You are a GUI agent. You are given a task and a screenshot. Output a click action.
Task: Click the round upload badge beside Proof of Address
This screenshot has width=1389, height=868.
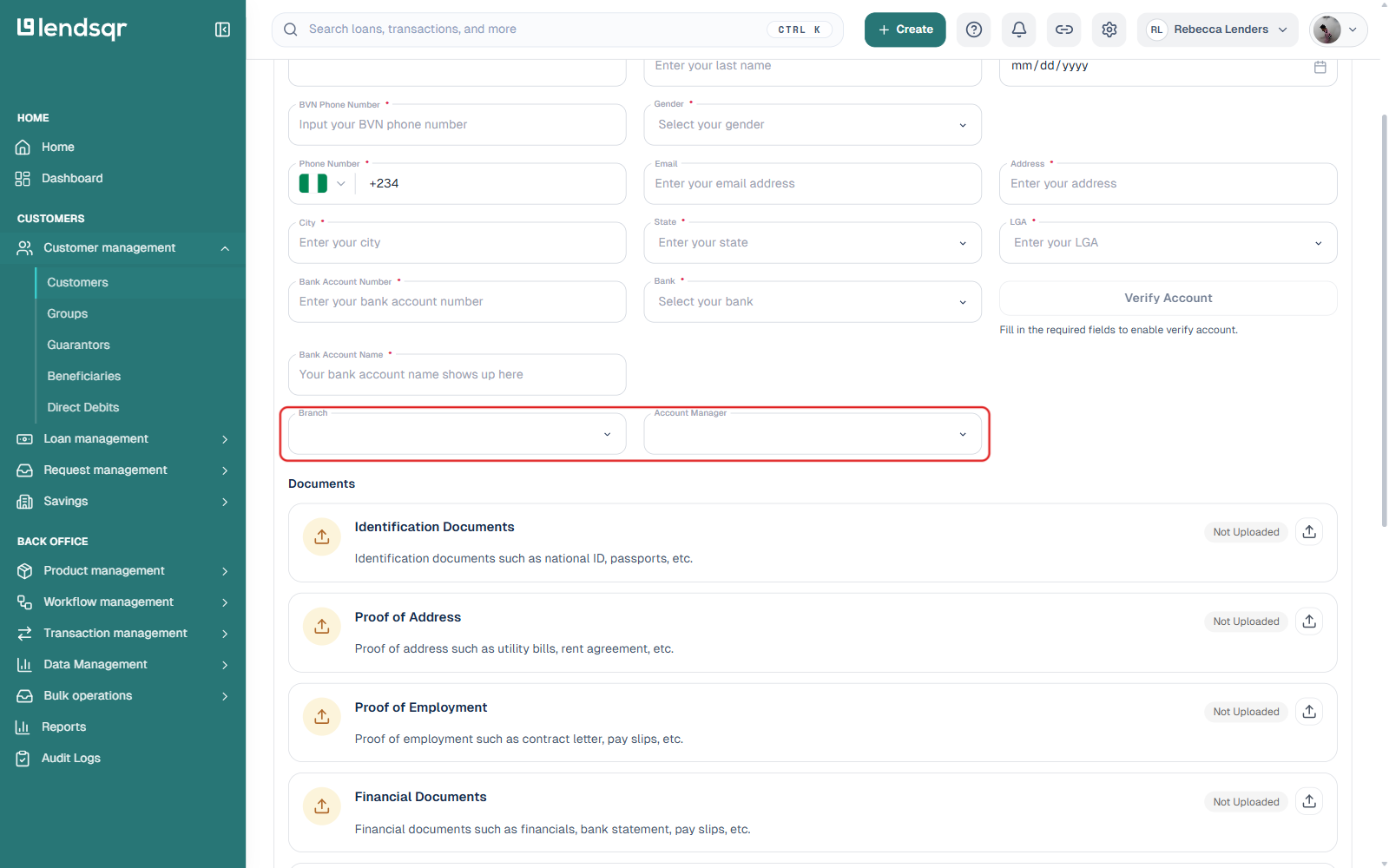click(x=322, y=626)
